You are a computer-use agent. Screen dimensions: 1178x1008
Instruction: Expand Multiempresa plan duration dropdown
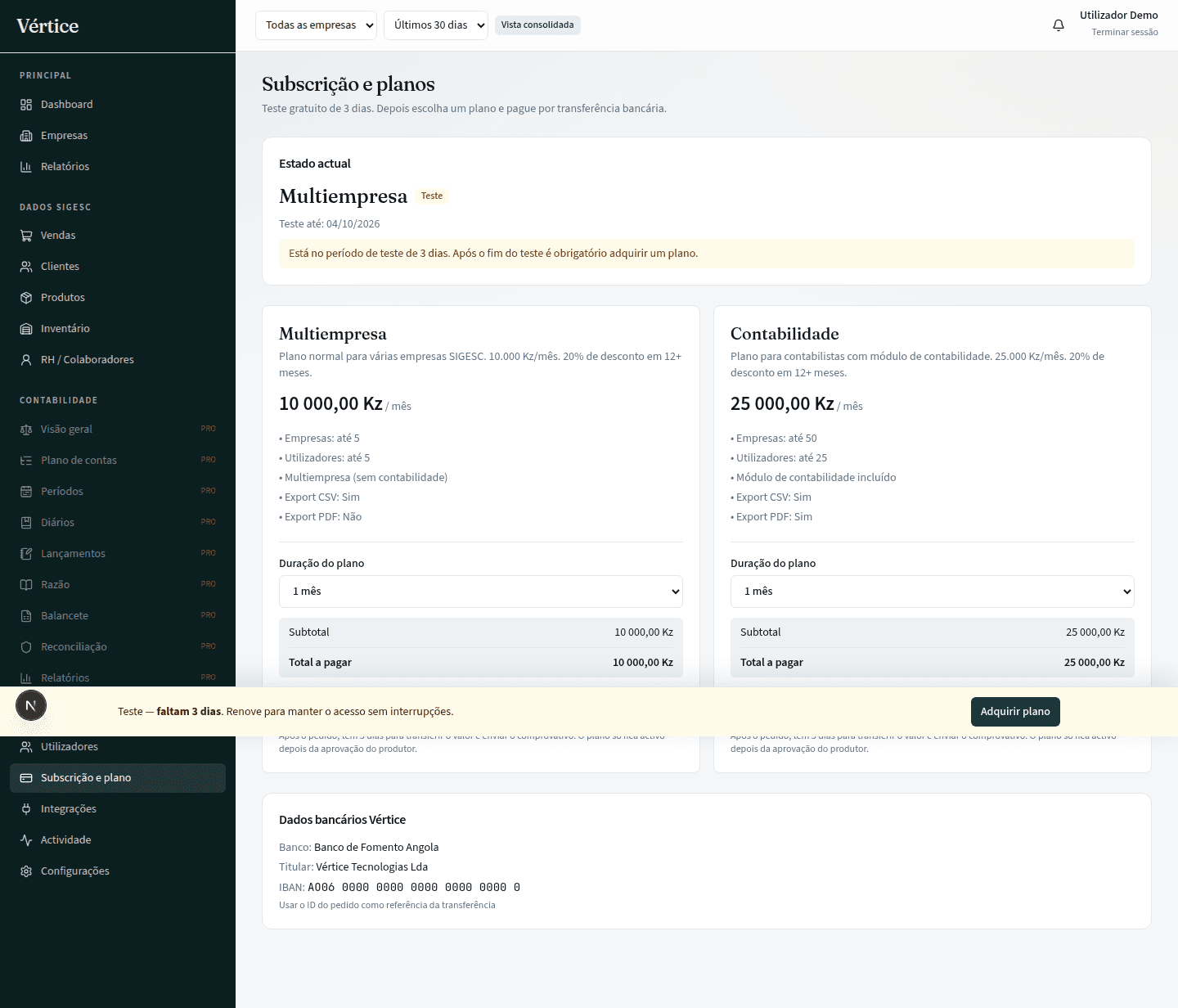[481, 592]
